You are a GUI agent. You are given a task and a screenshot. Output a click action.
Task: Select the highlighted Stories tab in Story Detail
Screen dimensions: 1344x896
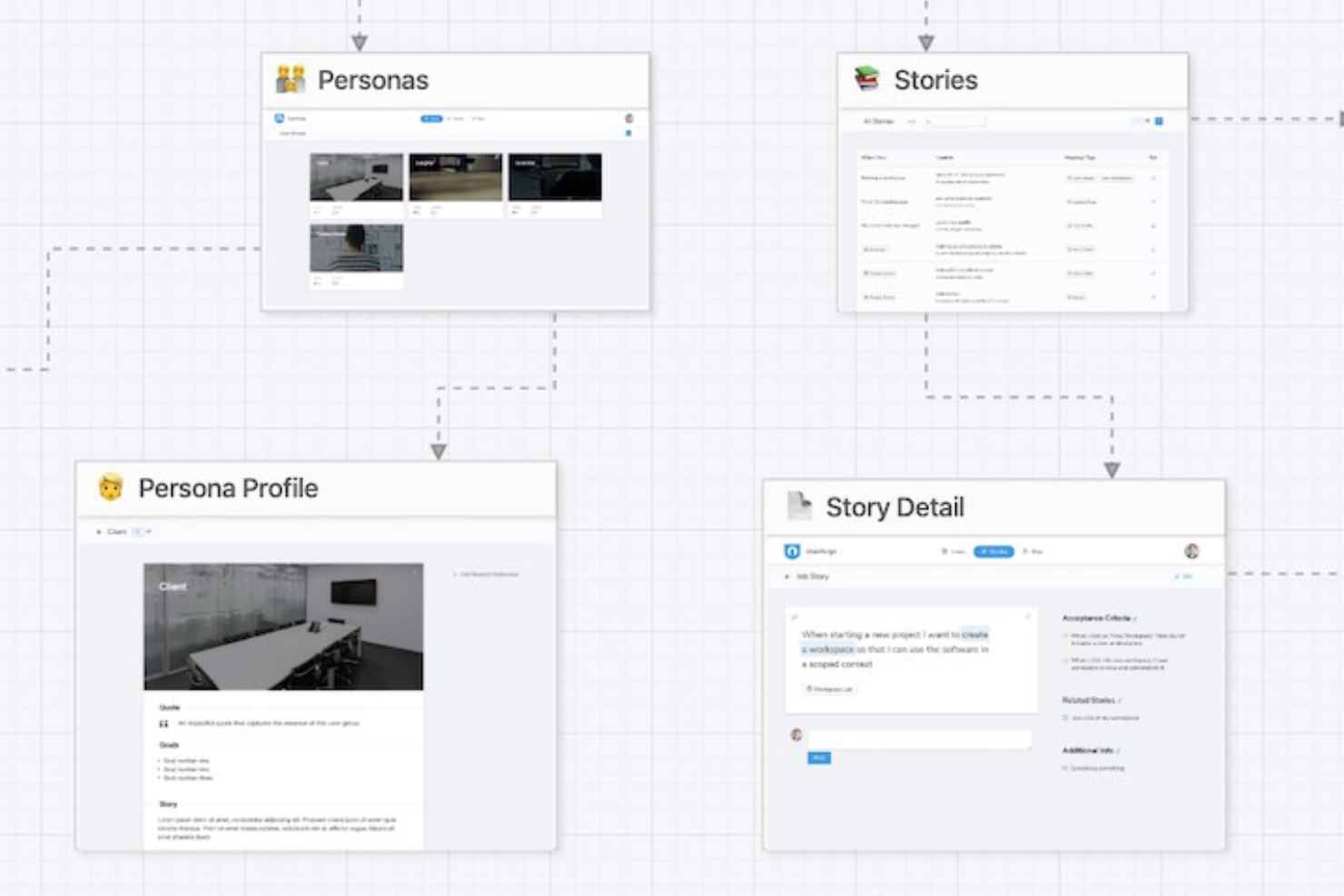pos(993,551)
